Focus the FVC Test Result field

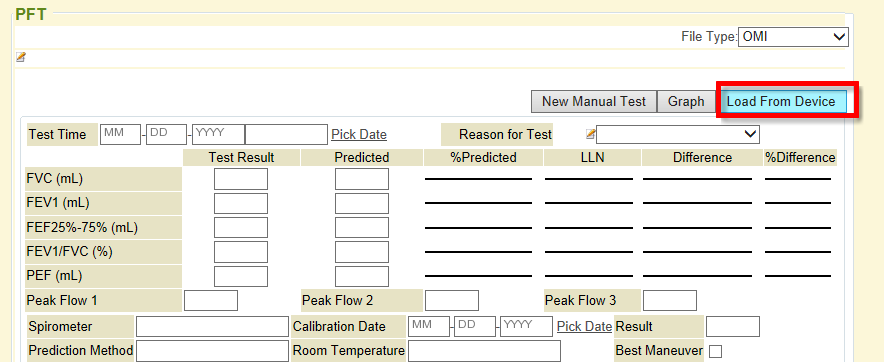tap(241, 179)
